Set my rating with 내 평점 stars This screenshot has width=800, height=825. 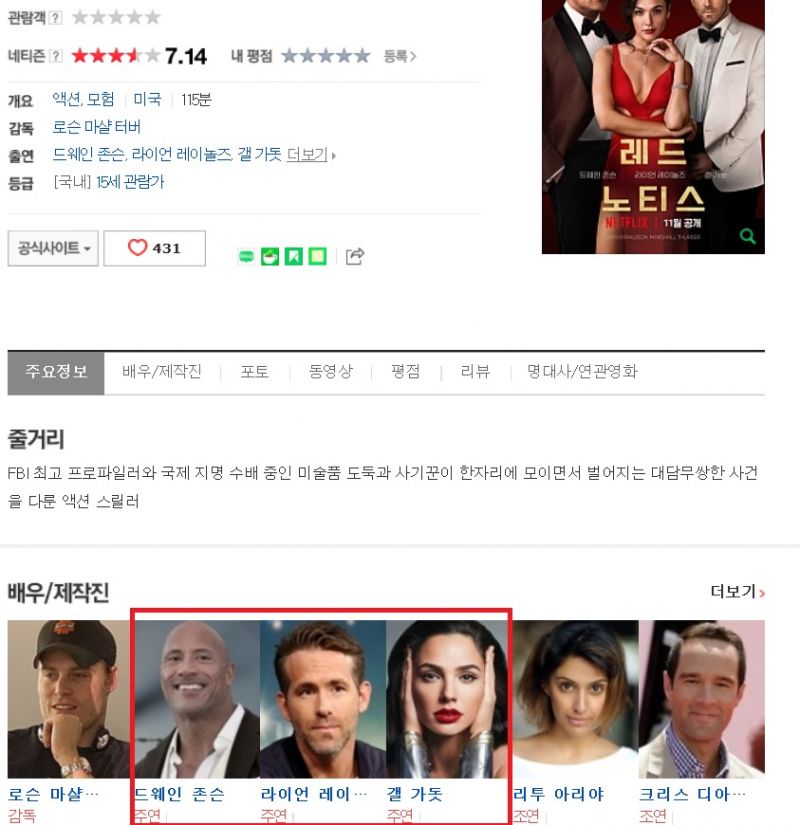click(x=326, y=56)
